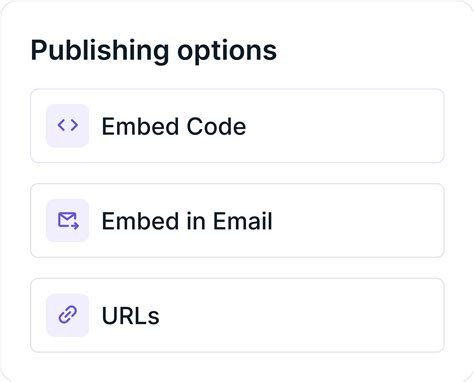Click empty area inside the URLs card
The width and height of the screenshot is (474, 382).
point(300,315)
